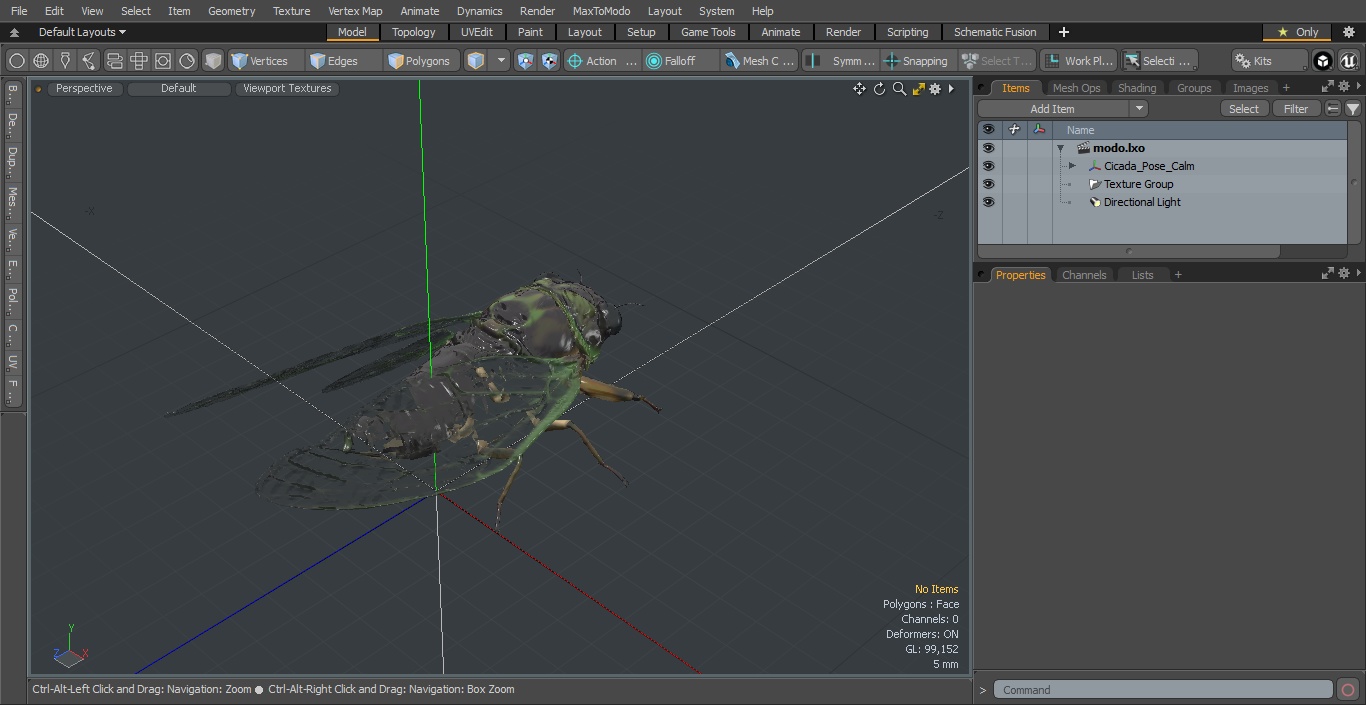Switch to the Channels tab
The width and height of the screenshot is (1366, 705).
(x=1084, y=275)
